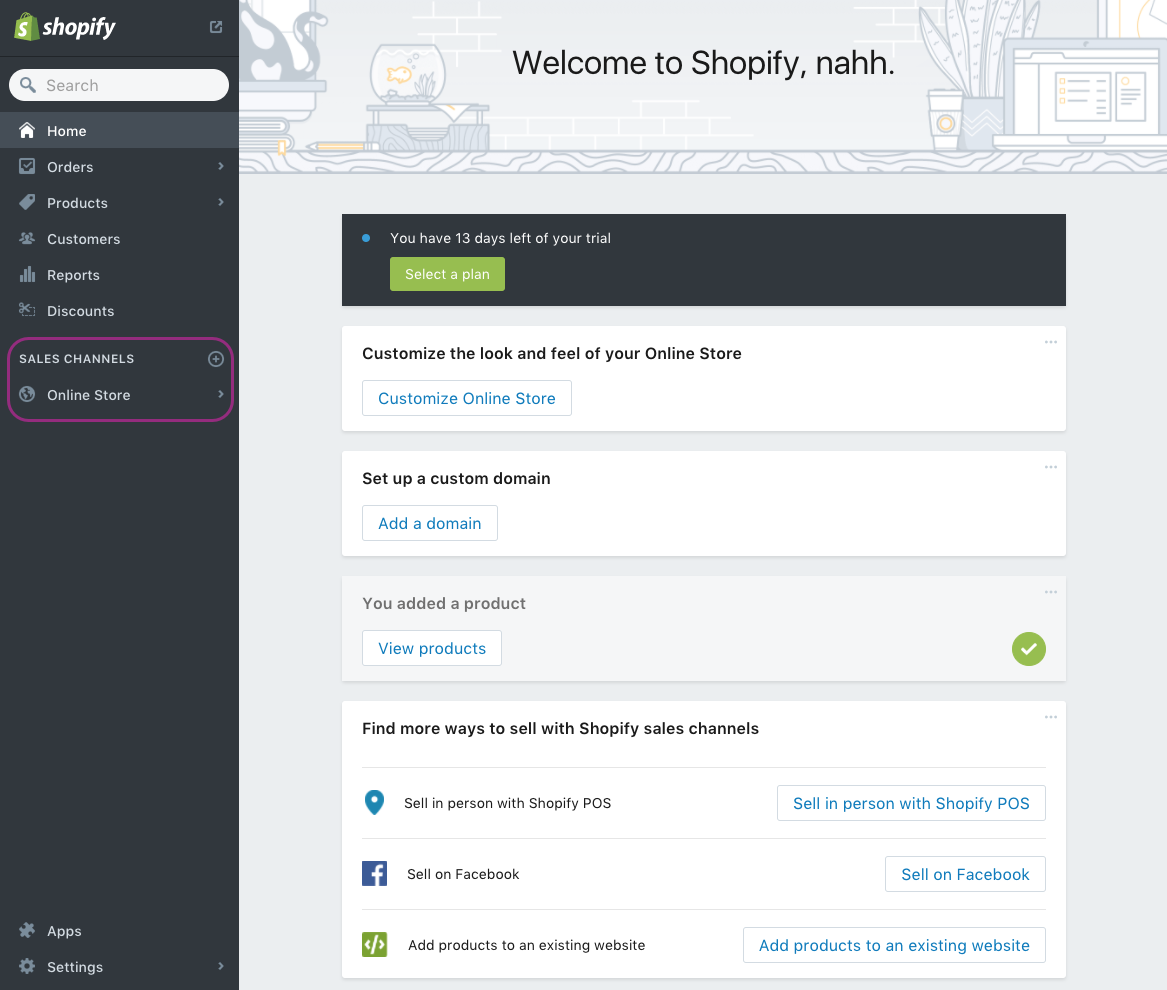
Task: Click the Sell on Facebook row label
Action: (463, 874)
